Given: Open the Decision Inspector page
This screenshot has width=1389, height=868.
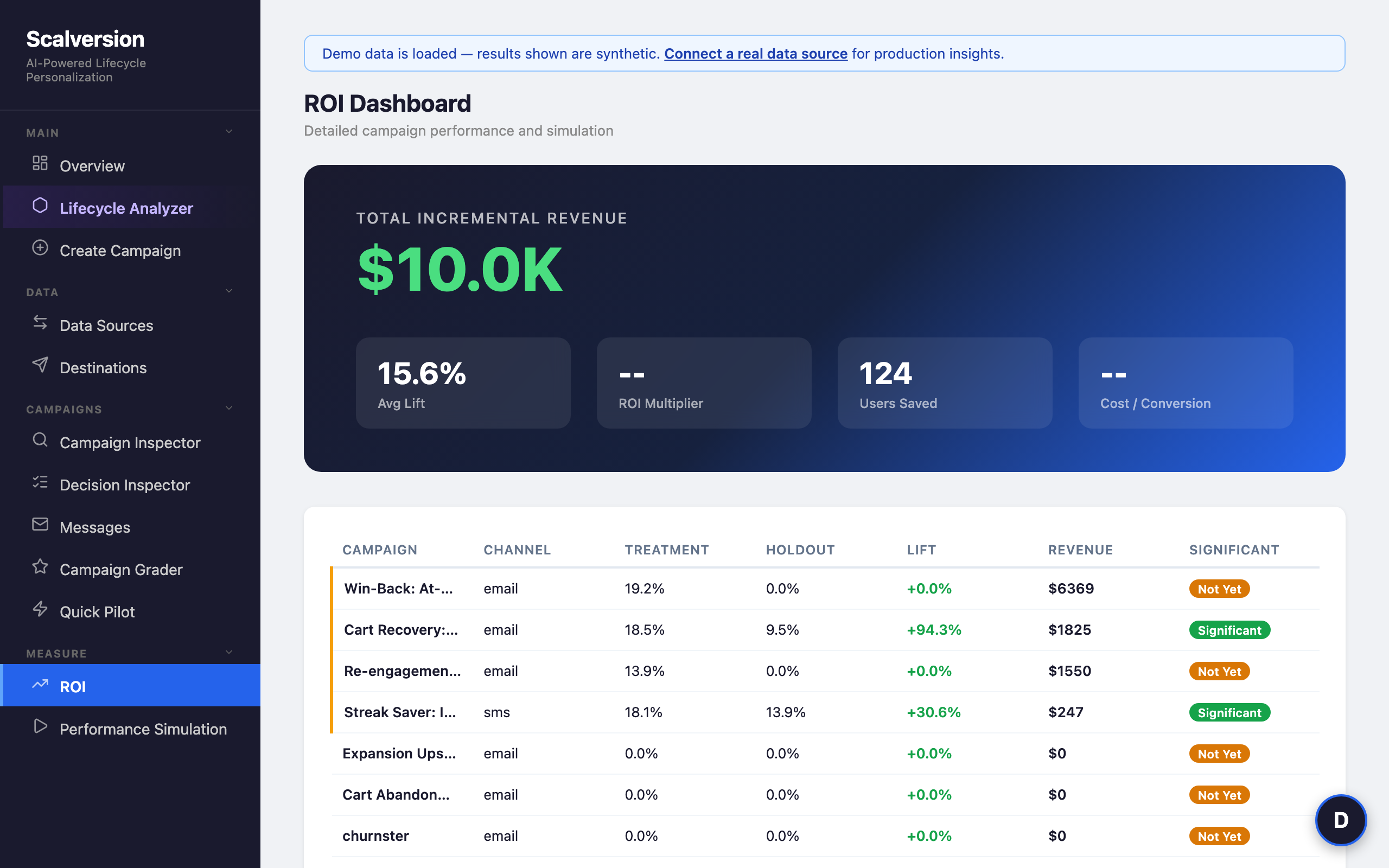Looking at the screenshot, I should point(125,485).
